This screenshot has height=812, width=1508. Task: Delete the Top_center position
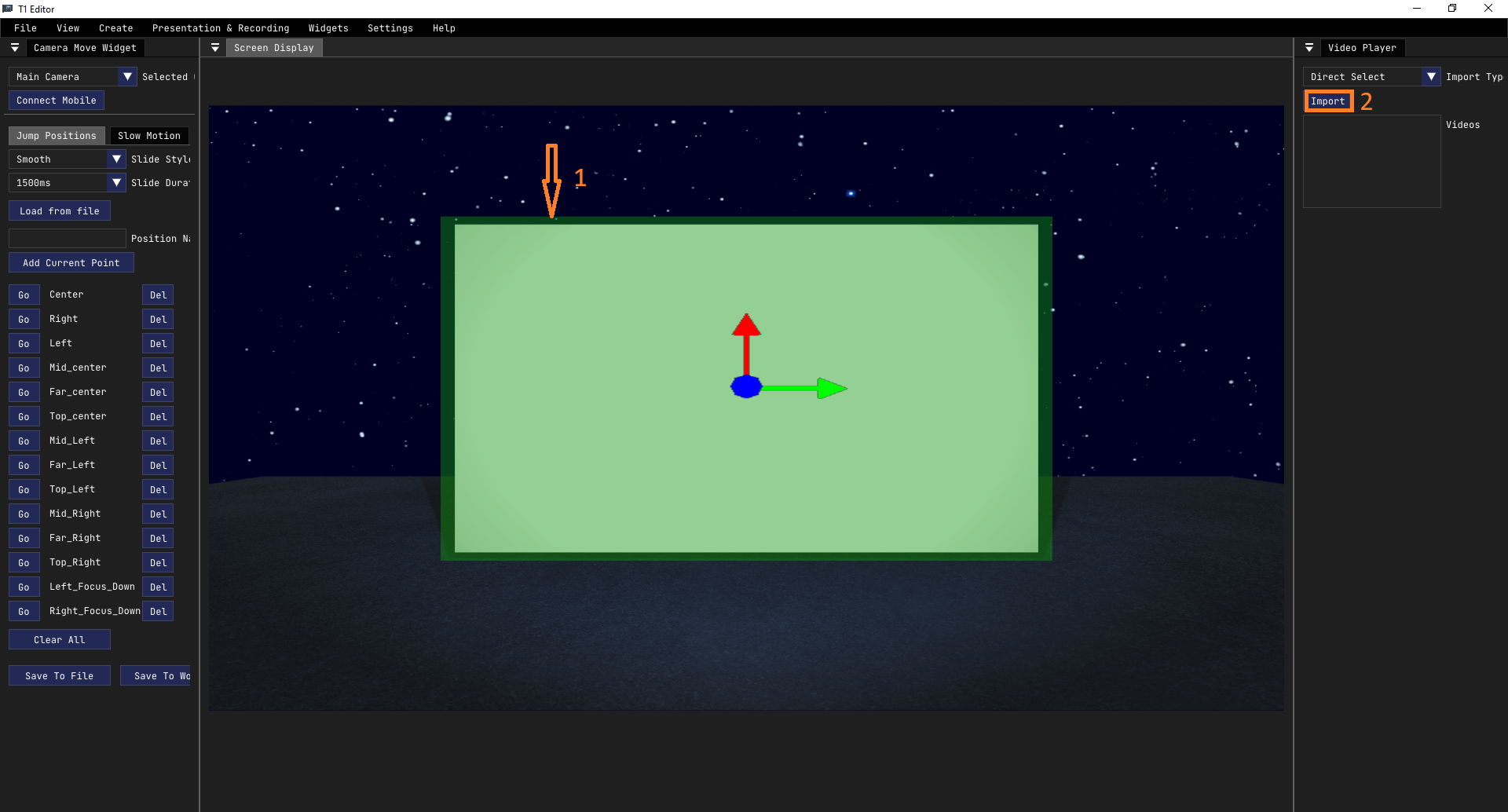click(x=158, y=417)
